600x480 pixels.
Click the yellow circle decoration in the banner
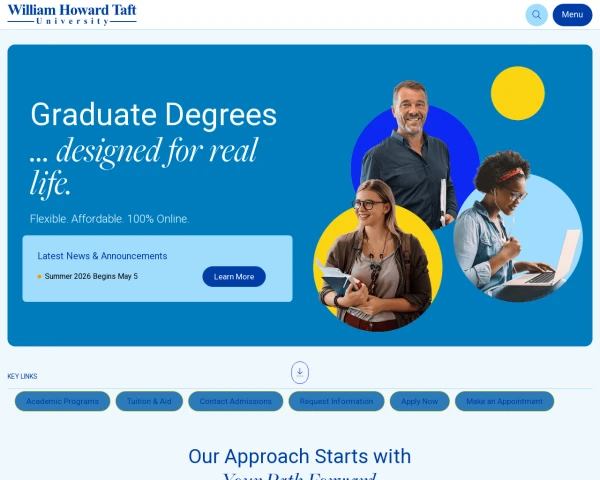(518, 93)
